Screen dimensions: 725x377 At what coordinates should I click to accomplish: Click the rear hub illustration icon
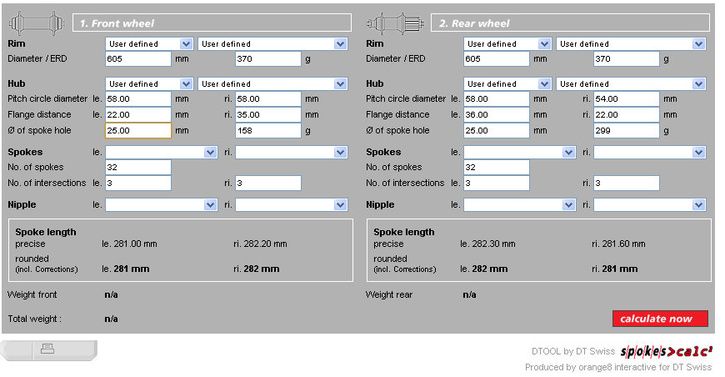point(395,23)
